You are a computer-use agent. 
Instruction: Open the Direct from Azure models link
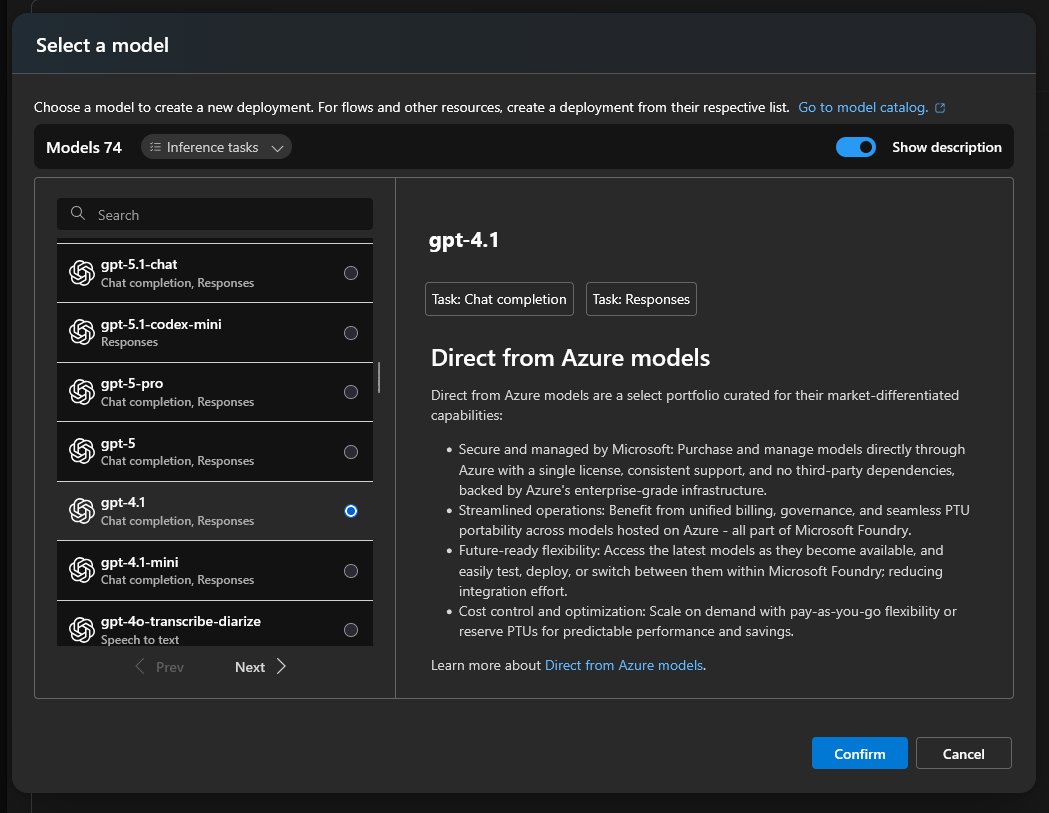coord(624,665)
